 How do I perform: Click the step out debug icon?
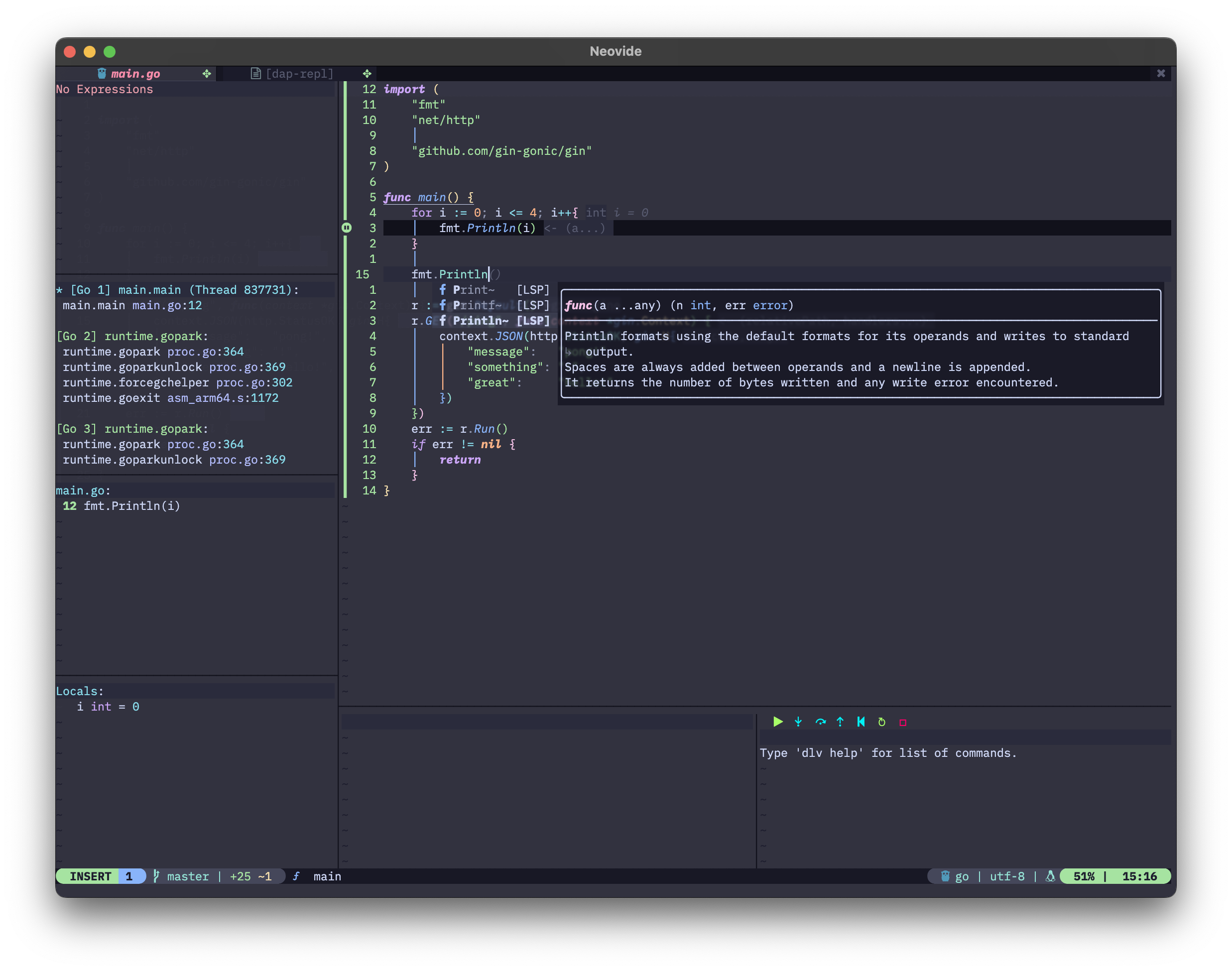(x=840, y=722)
